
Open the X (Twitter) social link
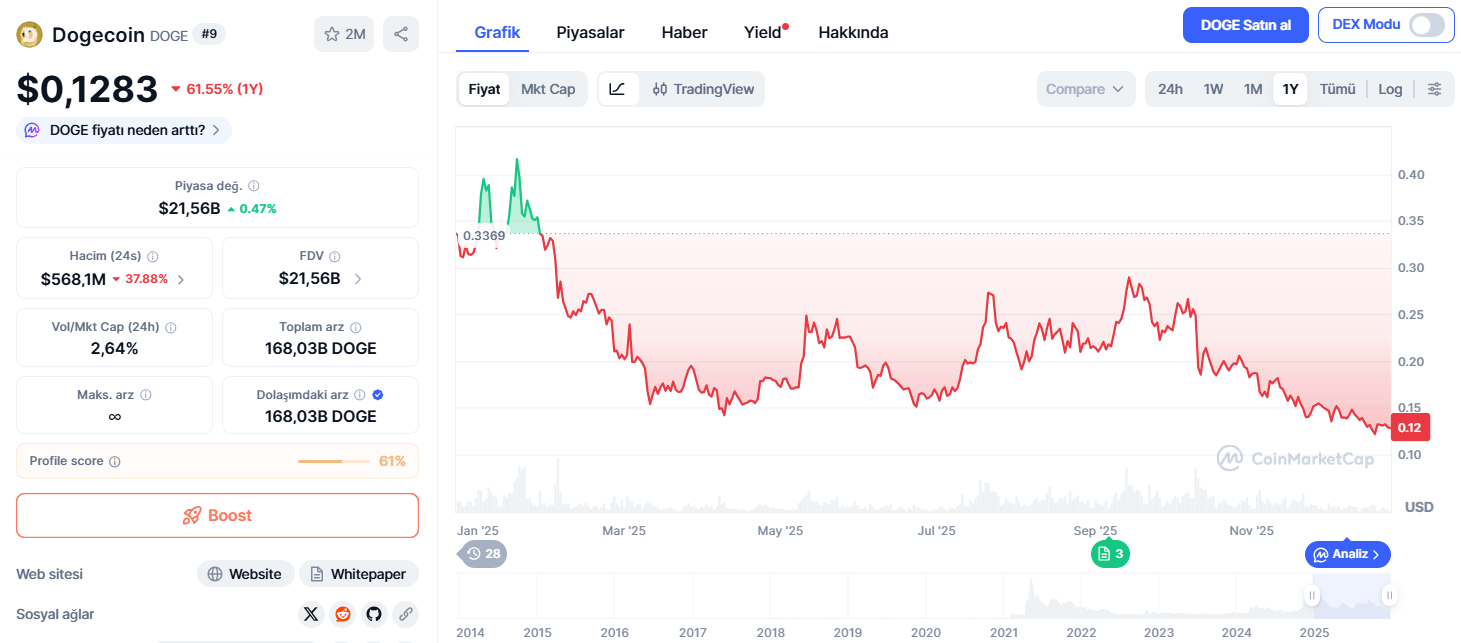click(x=311, y=614)
